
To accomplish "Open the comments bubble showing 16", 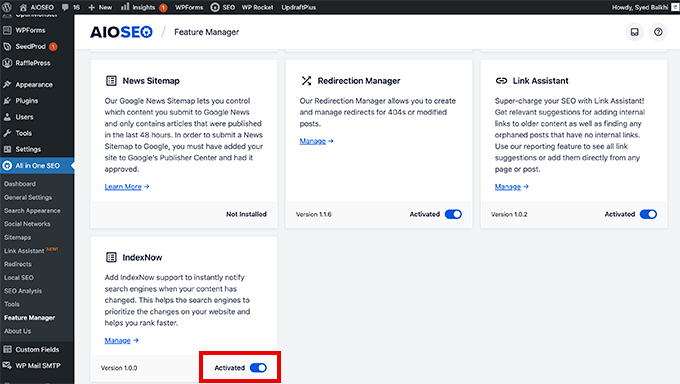I will pyautogui.click(x=71, y=7).
